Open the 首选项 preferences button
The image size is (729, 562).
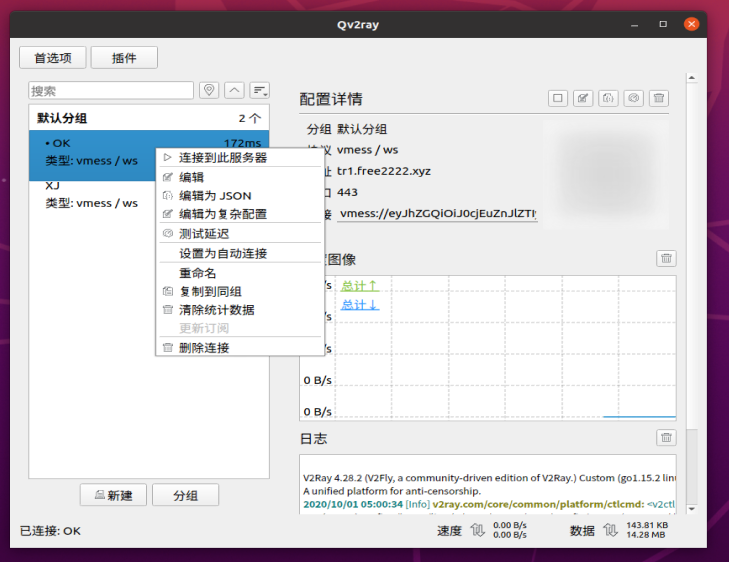[x=53, y=58]
